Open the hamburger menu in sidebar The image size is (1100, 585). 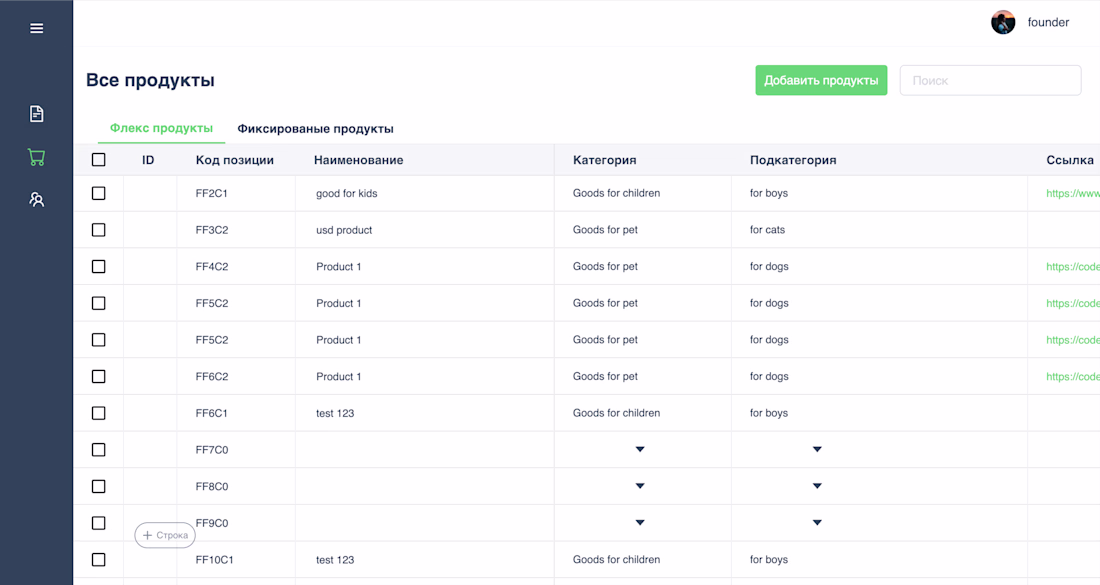[36, 28]
